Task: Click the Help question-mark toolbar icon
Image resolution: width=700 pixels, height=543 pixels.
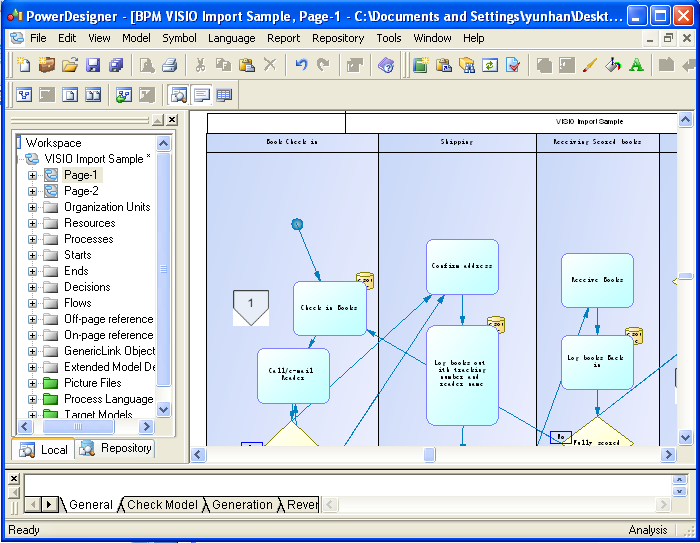Action: click(x=386, y=65)
